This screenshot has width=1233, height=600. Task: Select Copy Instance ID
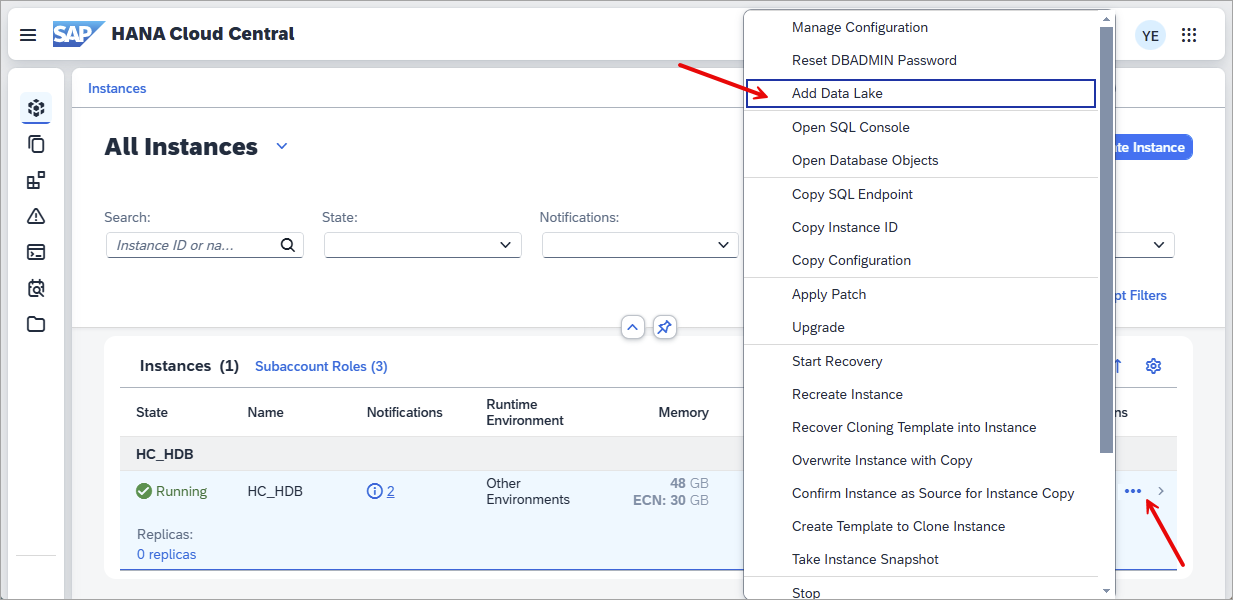click(922, 227)
